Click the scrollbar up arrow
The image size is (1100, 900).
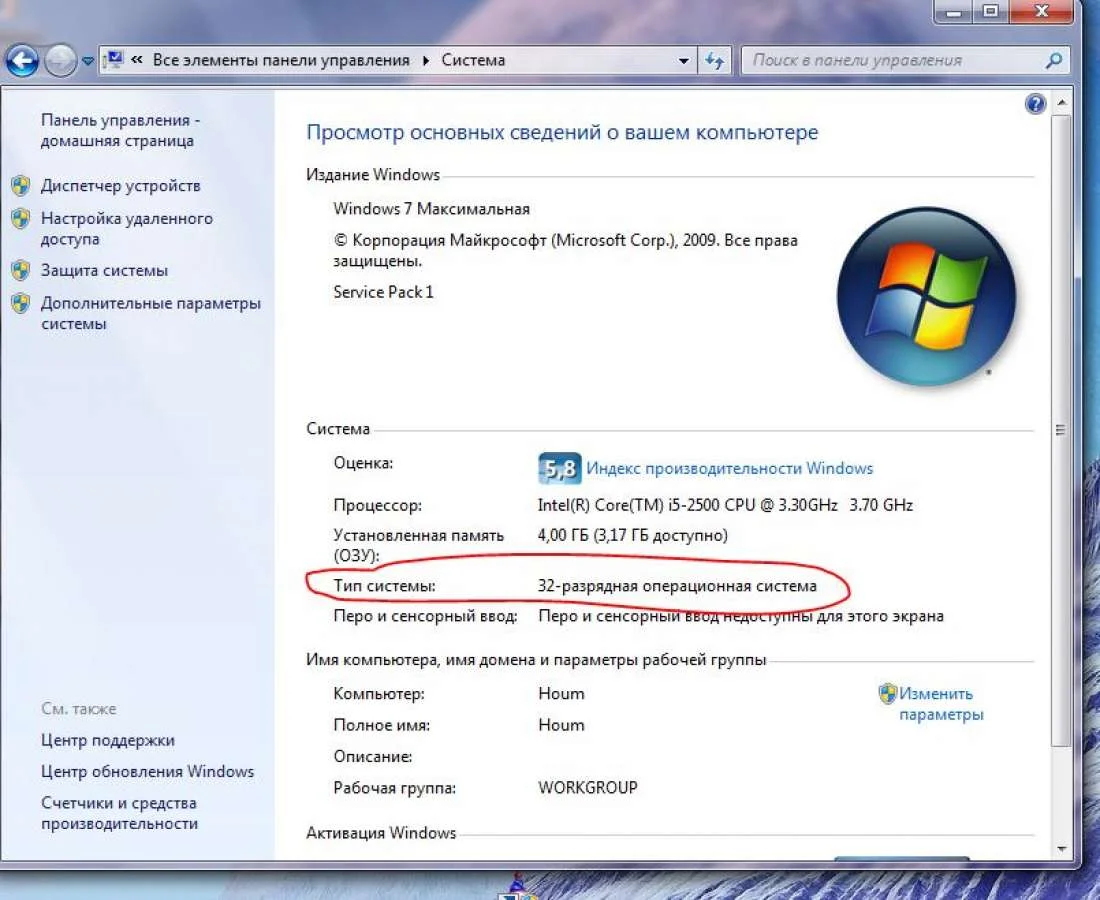[1061, 103]
